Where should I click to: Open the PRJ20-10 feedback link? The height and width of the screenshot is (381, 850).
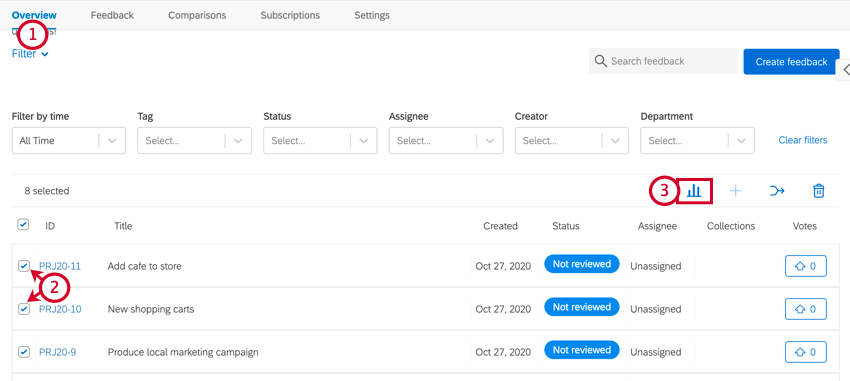(x=60, y=309)
